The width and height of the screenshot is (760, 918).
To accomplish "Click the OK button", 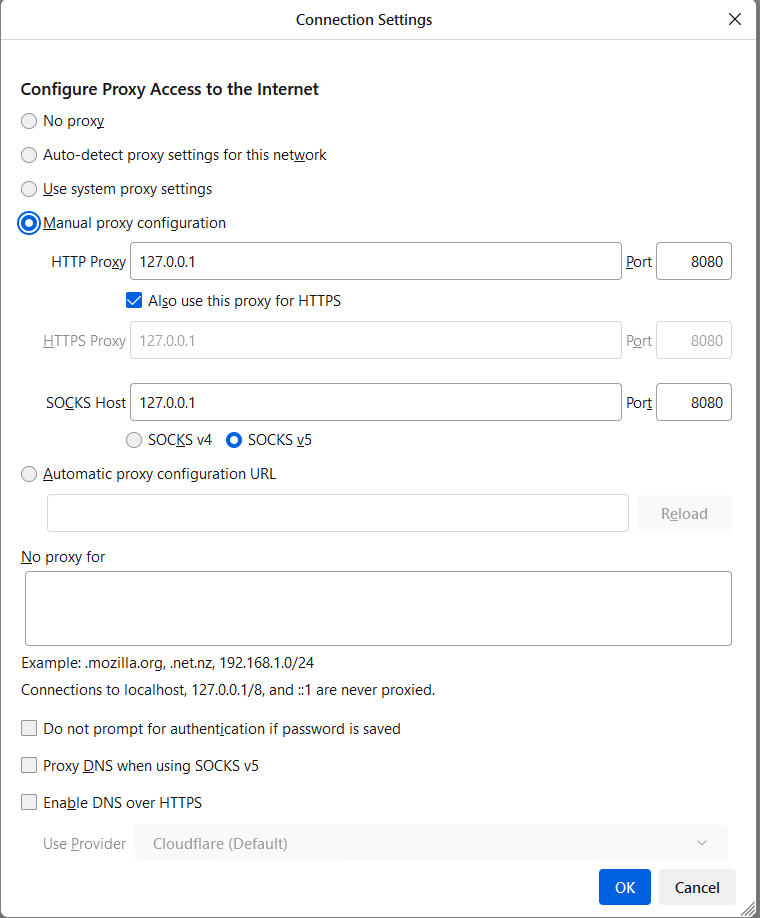I will coord(624,887).
